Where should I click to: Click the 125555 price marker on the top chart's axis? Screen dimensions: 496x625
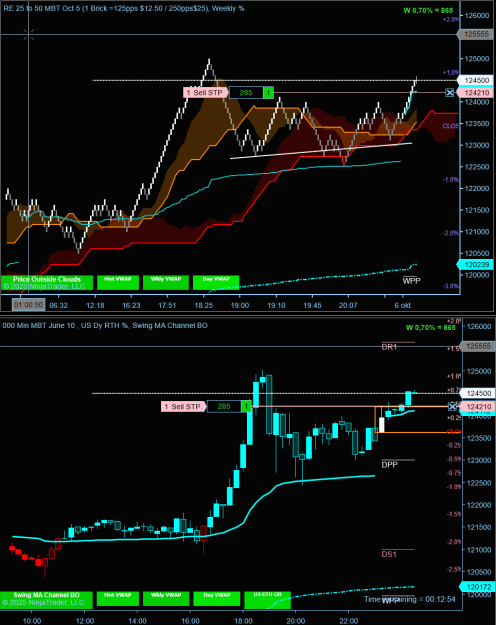(x=476, y=34)
